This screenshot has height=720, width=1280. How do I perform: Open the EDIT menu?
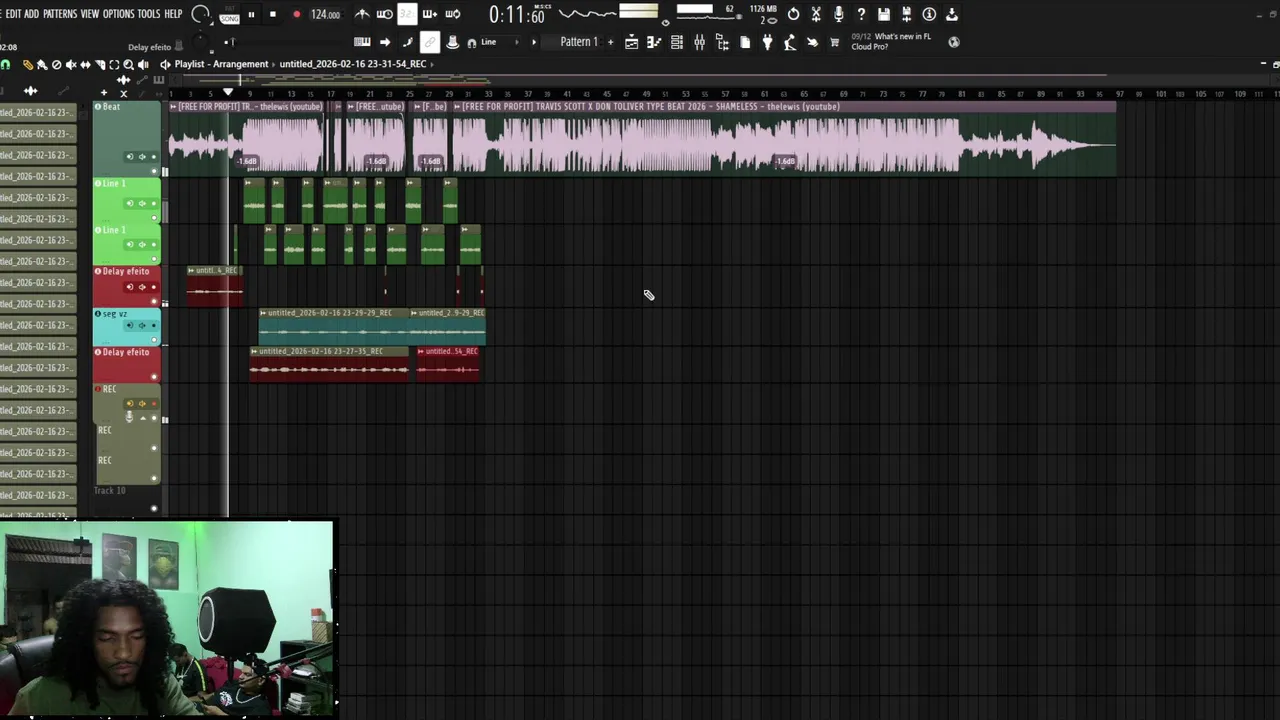pos(13,14)
